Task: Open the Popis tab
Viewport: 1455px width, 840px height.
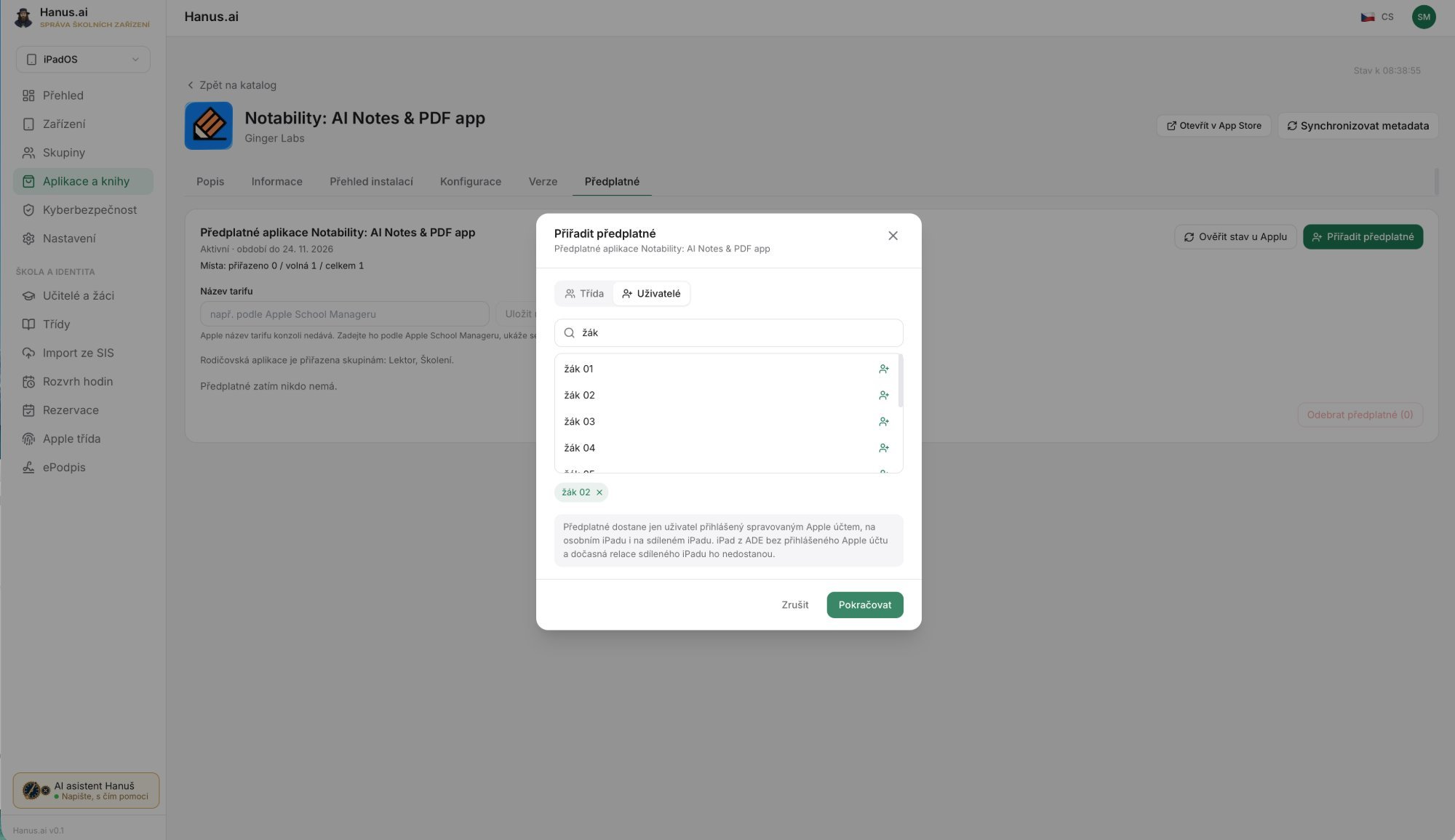Action: (x=210, y=182)
